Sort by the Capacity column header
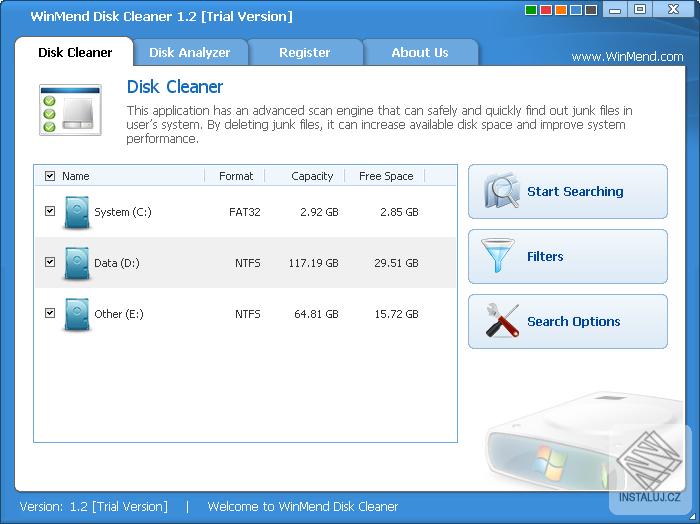The height and width of the screenshot is (524, 700). [x=312, y=176]
